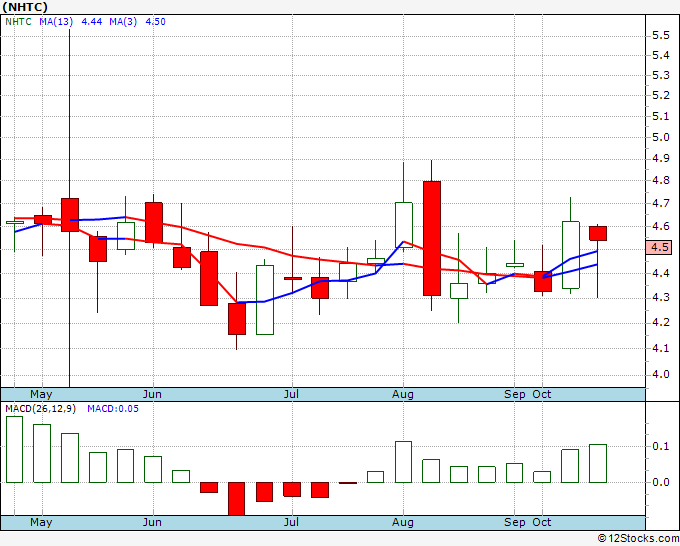Select the last red candle in October
Screen dimensions: 680x546
598,233
